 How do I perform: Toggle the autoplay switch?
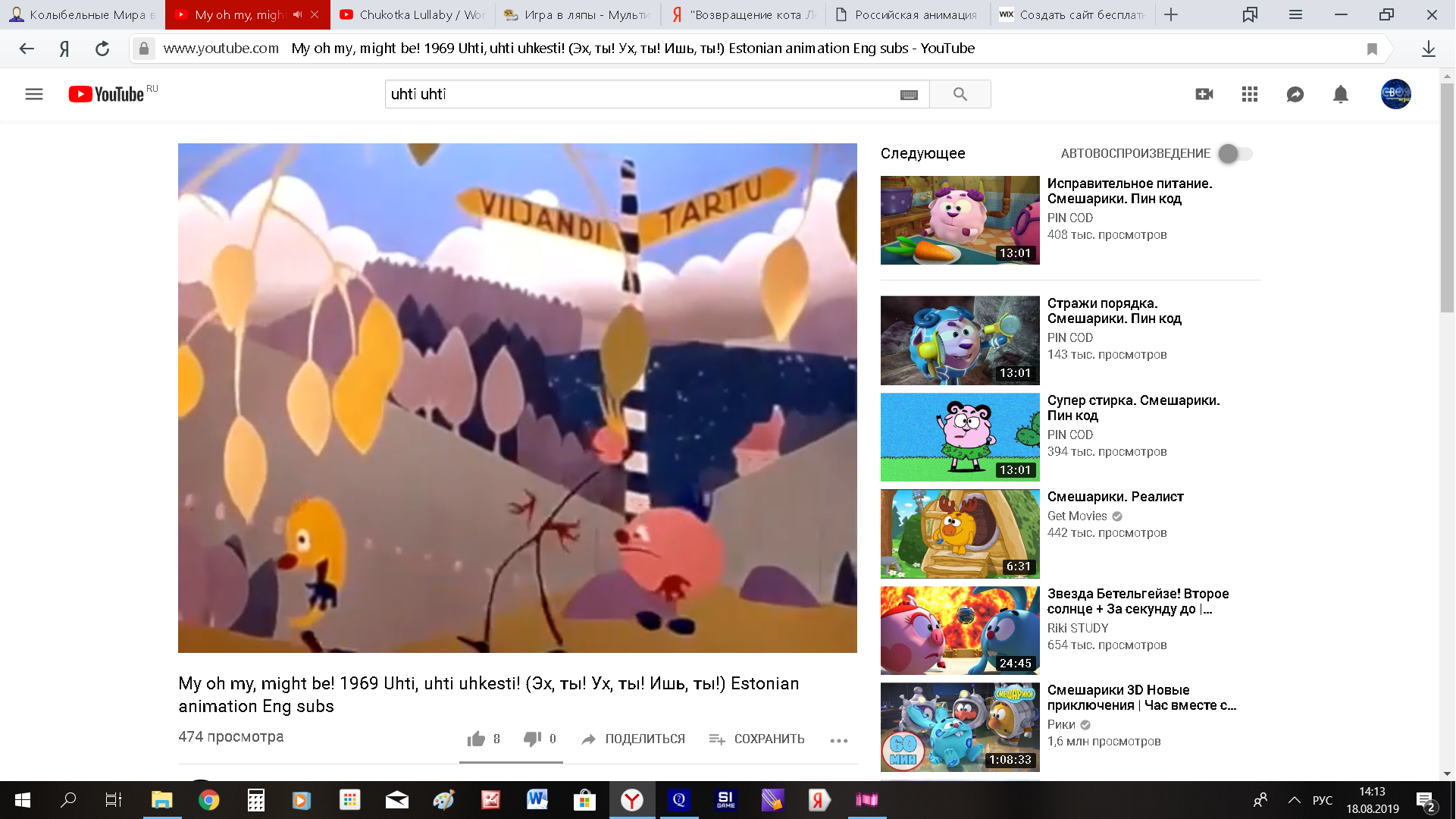pyautogui.click(x=1235, y=153)
